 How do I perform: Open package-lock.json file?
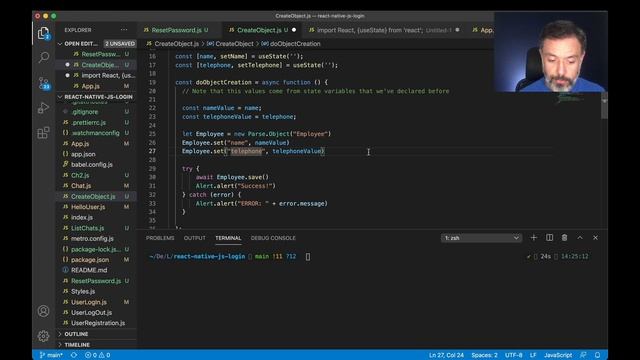96,249
